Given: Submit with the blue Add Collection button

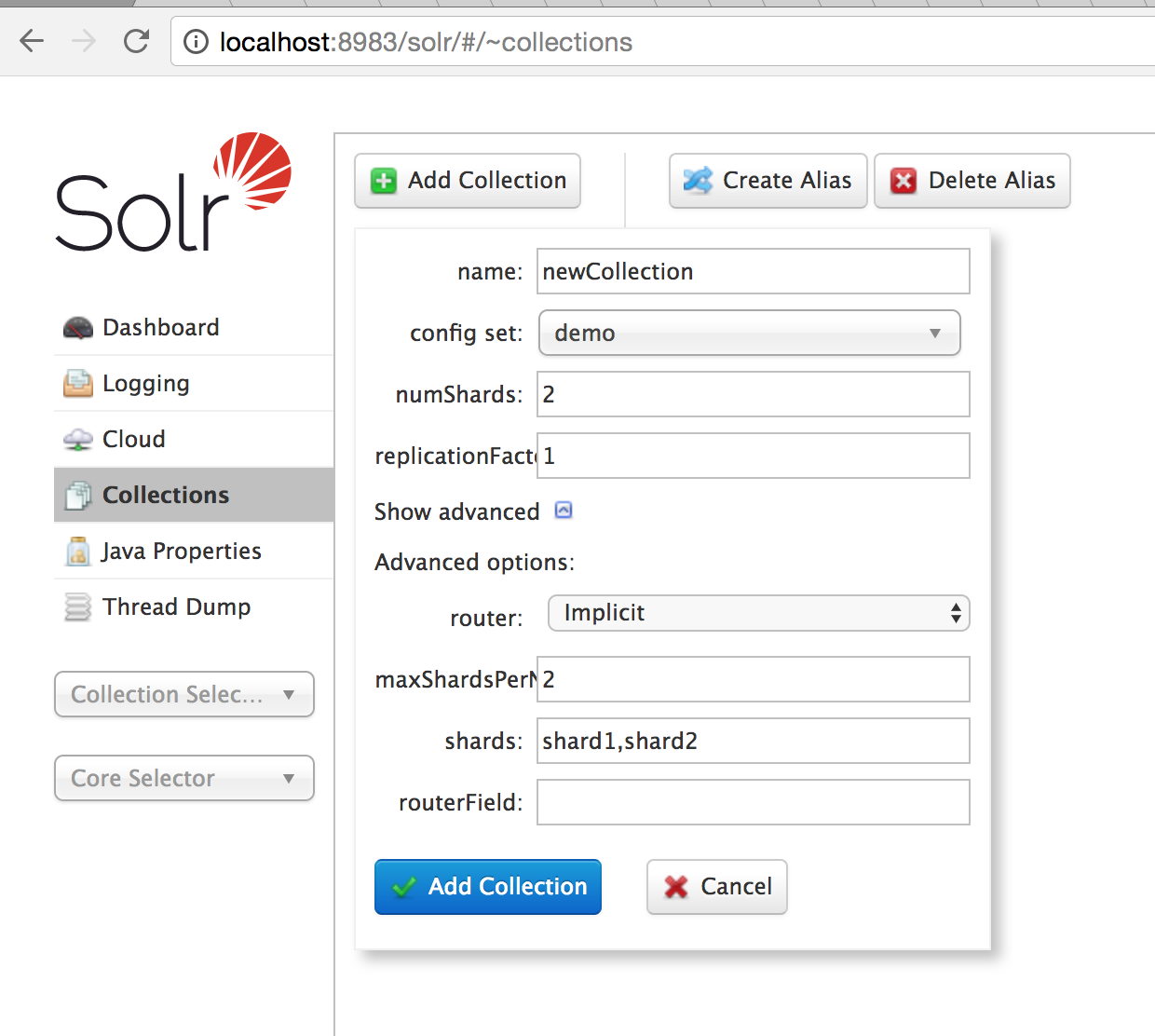Looking at the screenshot, I should coord(488,887).
